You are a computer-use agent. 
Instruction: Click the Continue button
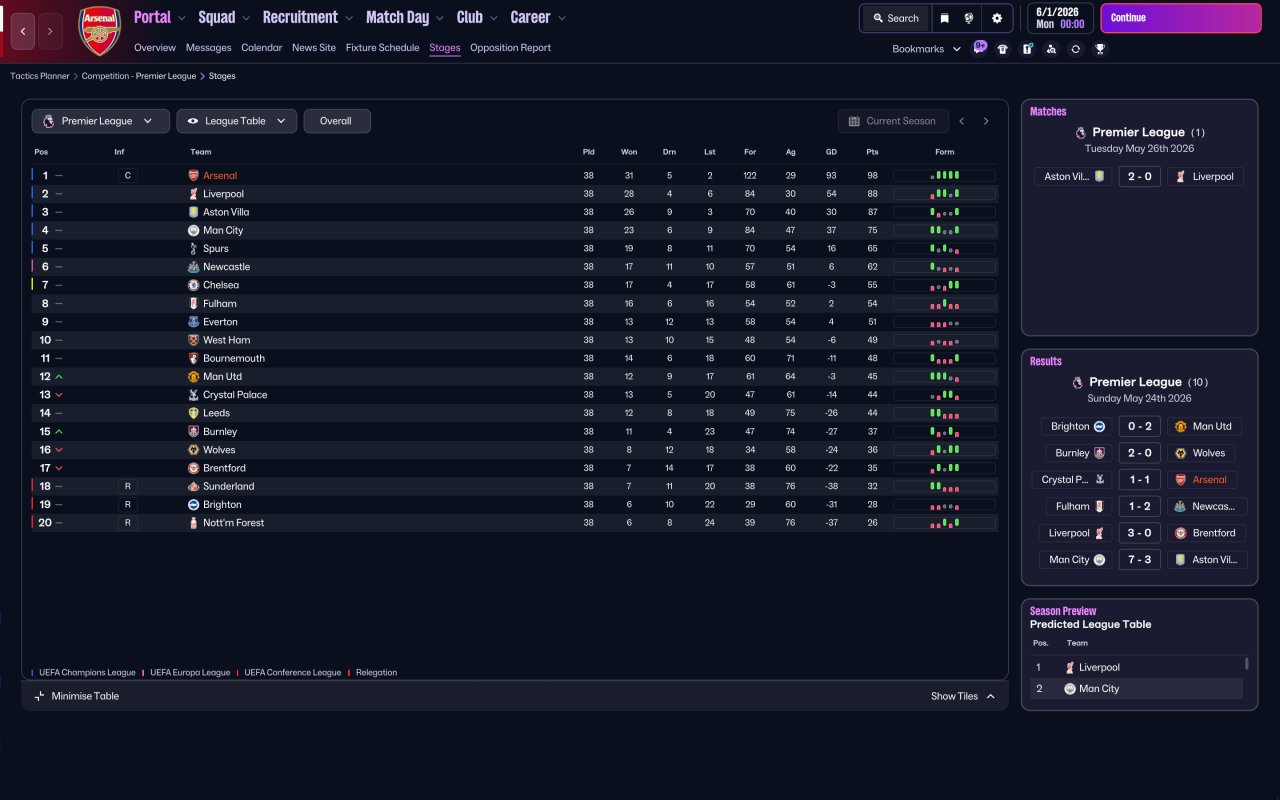coord(1181,18)
